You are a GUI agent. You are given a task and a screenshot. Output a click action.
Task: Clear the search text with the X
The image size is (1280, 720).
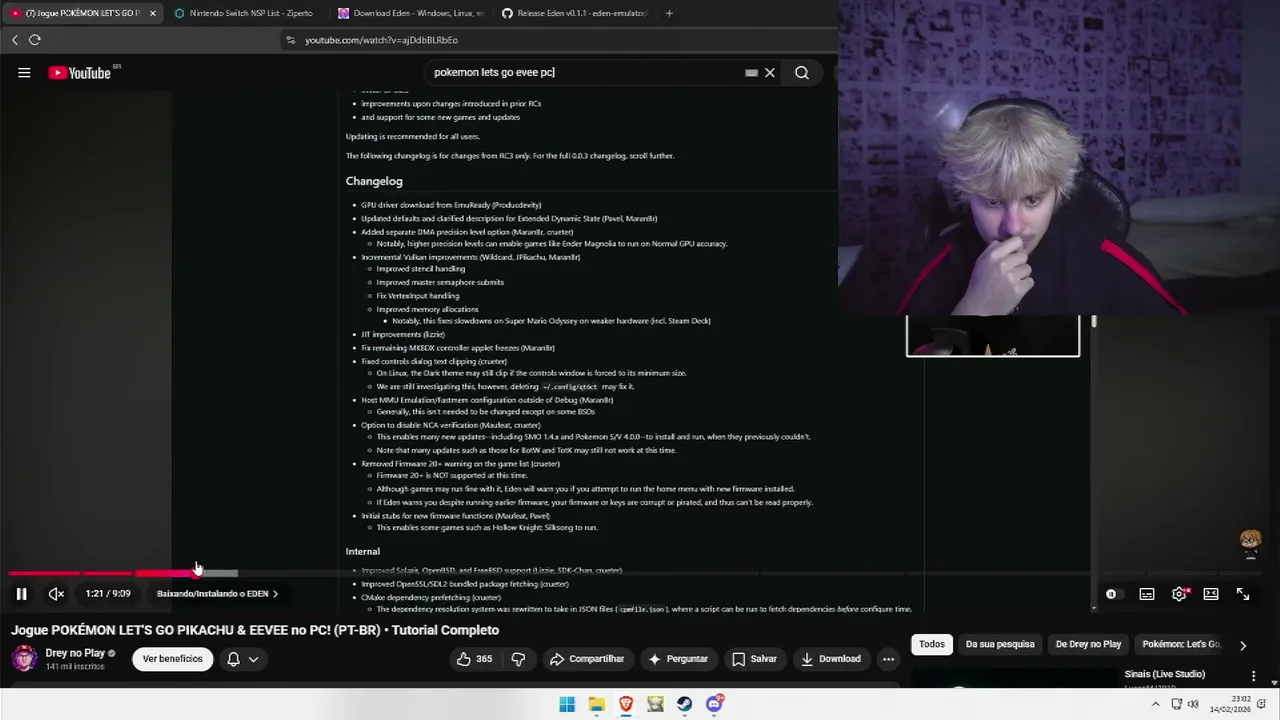pyautogui.click(x=770, y=73)
